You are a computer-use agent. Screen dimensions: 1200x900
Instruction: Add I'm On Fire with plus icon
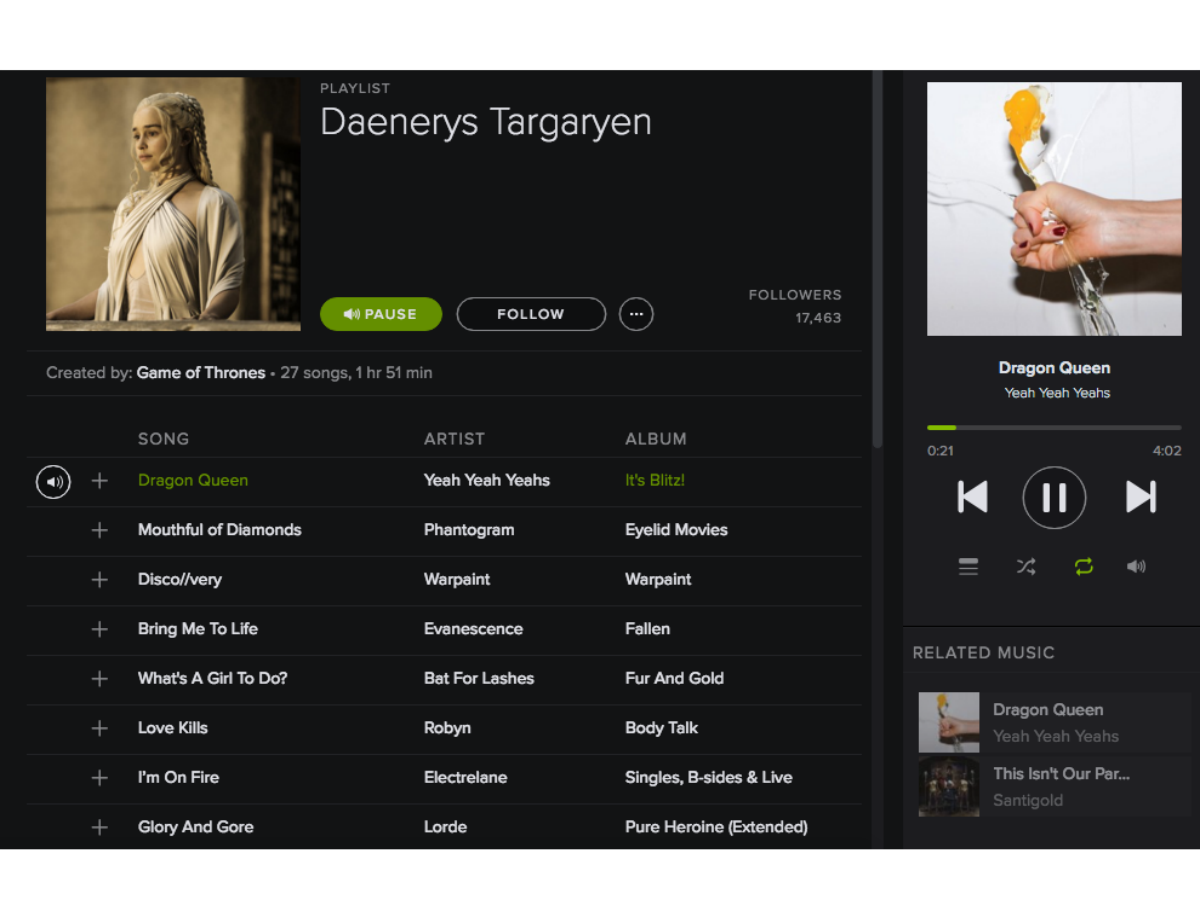click(x=99, y=778)
